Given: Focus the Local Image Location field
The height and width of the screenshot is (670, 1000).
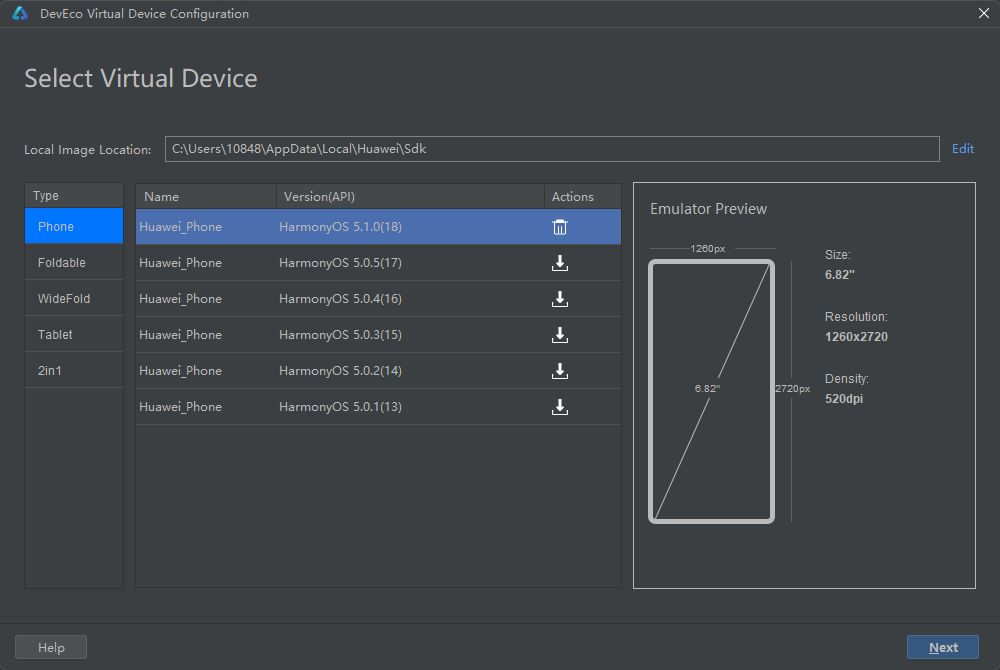Looking at the screenshot, I should [552, 149].
